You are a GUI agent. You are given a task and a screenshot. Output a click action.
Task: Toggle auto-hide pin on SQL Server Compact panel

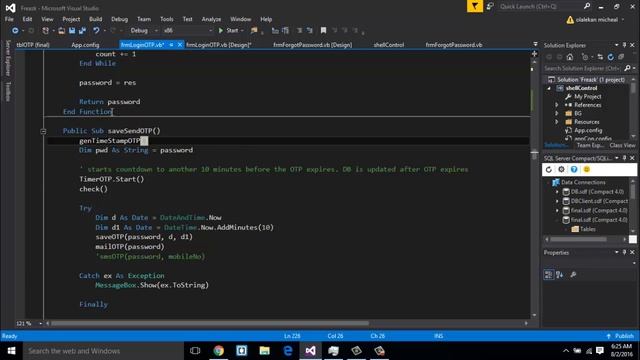pos(624,158)
